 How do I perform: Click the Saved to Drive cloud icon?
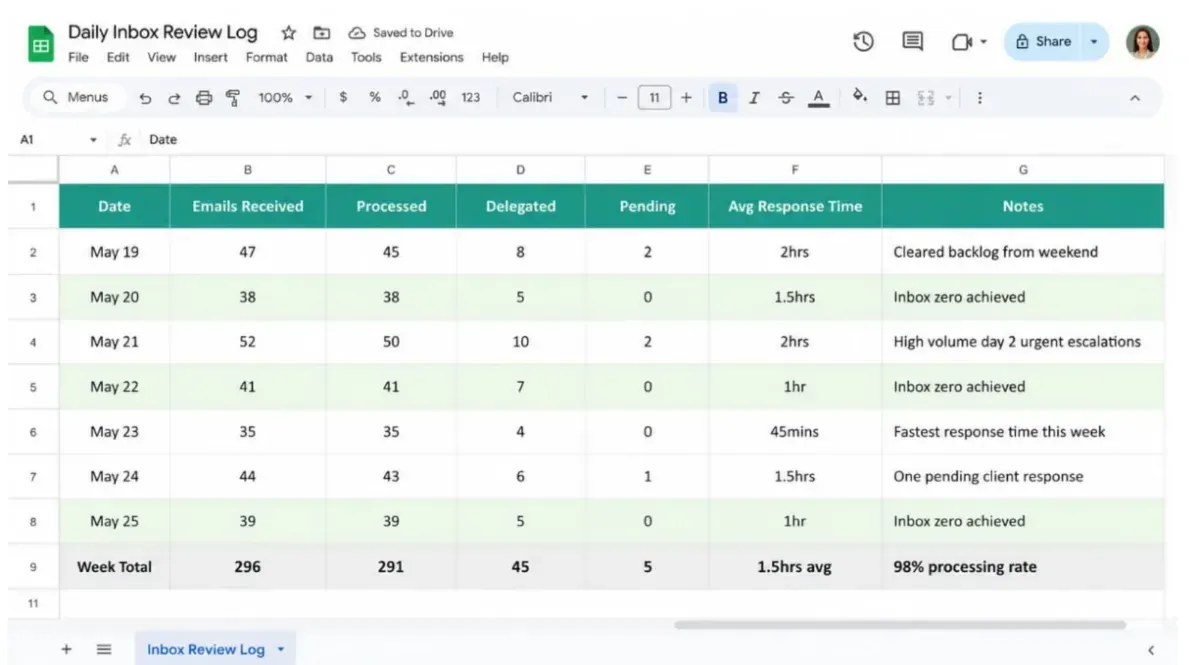click(x=356, y=33)
